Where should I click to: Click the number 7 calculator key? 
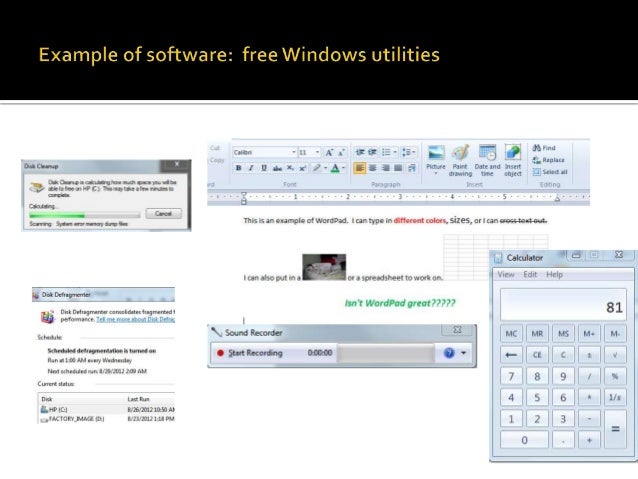tap(511, 376)
